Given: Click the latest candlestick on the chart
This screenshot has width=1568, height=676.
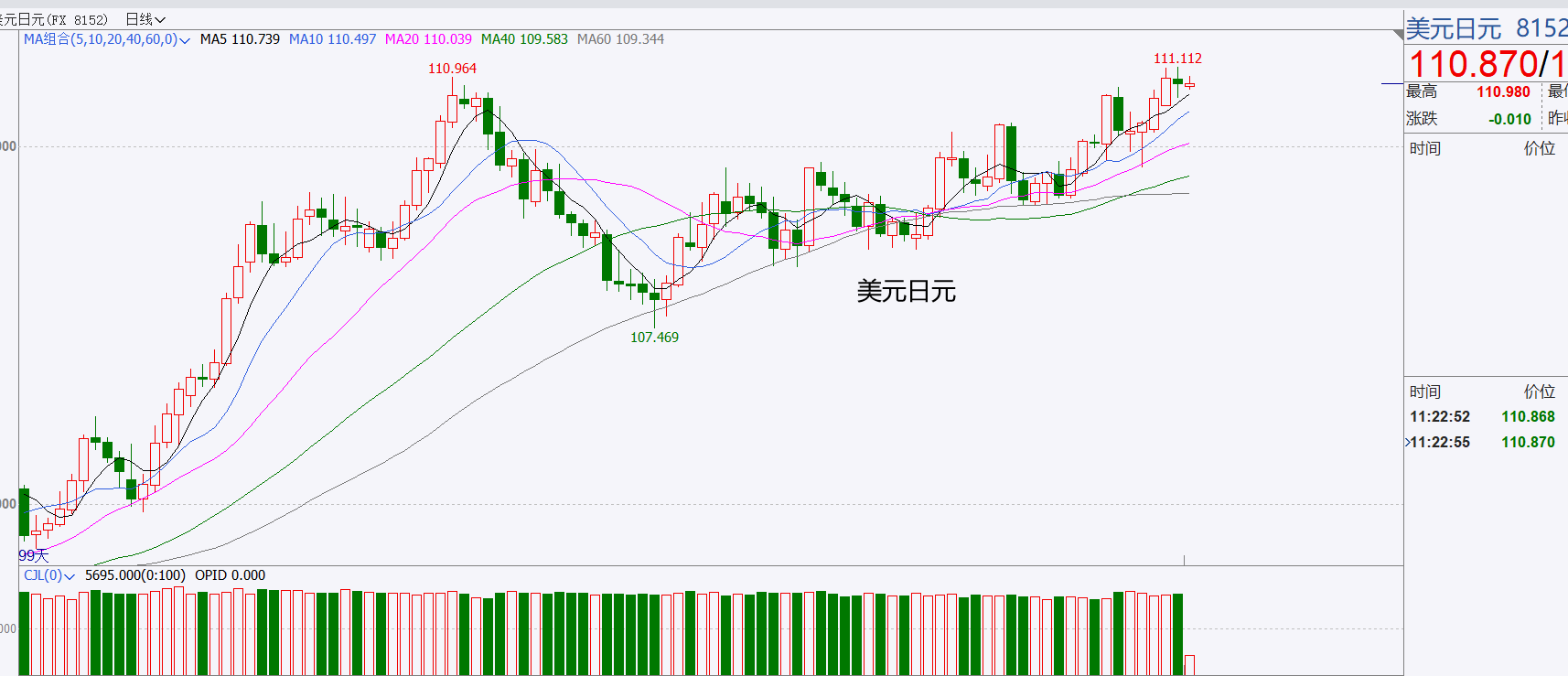Looking at the screenshot, I should point(1189,84).
